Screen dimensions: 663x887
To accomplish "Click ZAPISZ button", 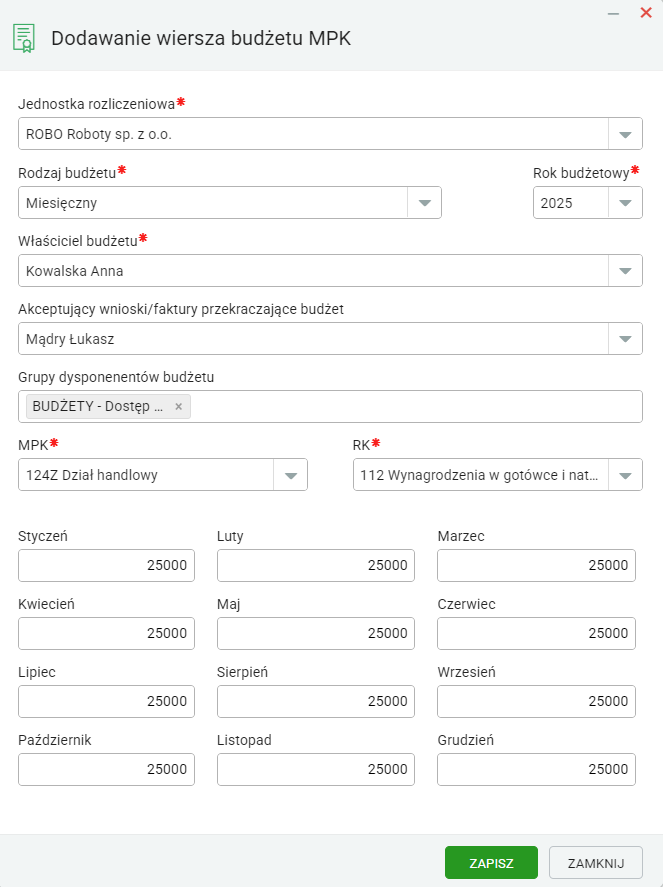I will 491,863.
